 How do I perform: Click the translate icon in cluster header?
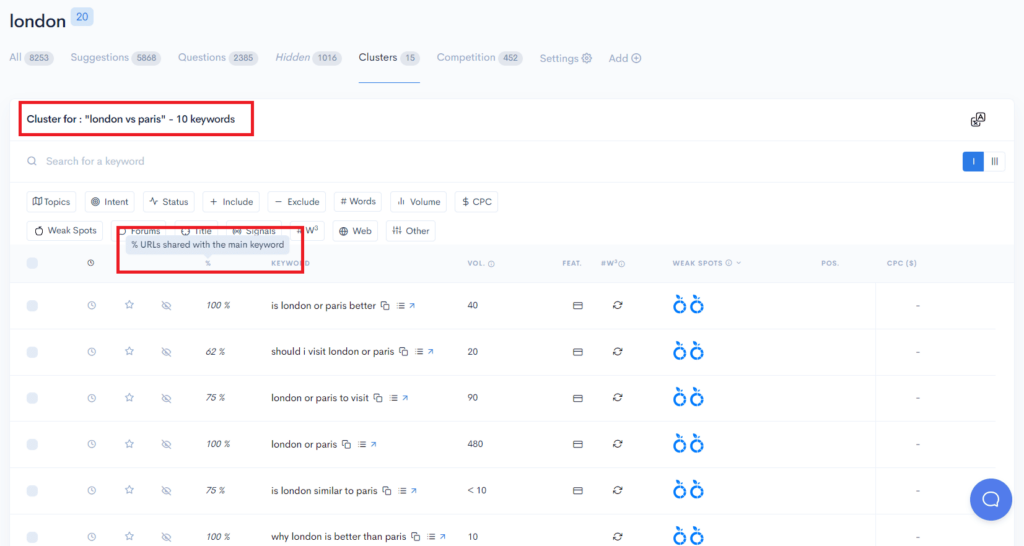tap(978, 120)
